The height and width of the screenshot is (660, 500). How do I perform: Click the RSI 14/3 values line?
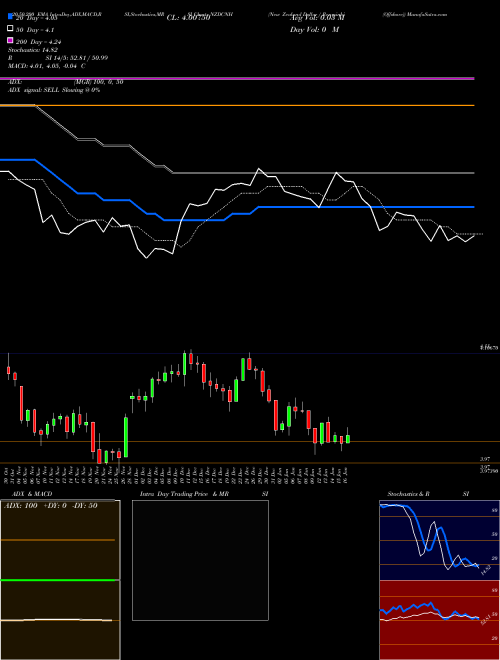point(58,58)
